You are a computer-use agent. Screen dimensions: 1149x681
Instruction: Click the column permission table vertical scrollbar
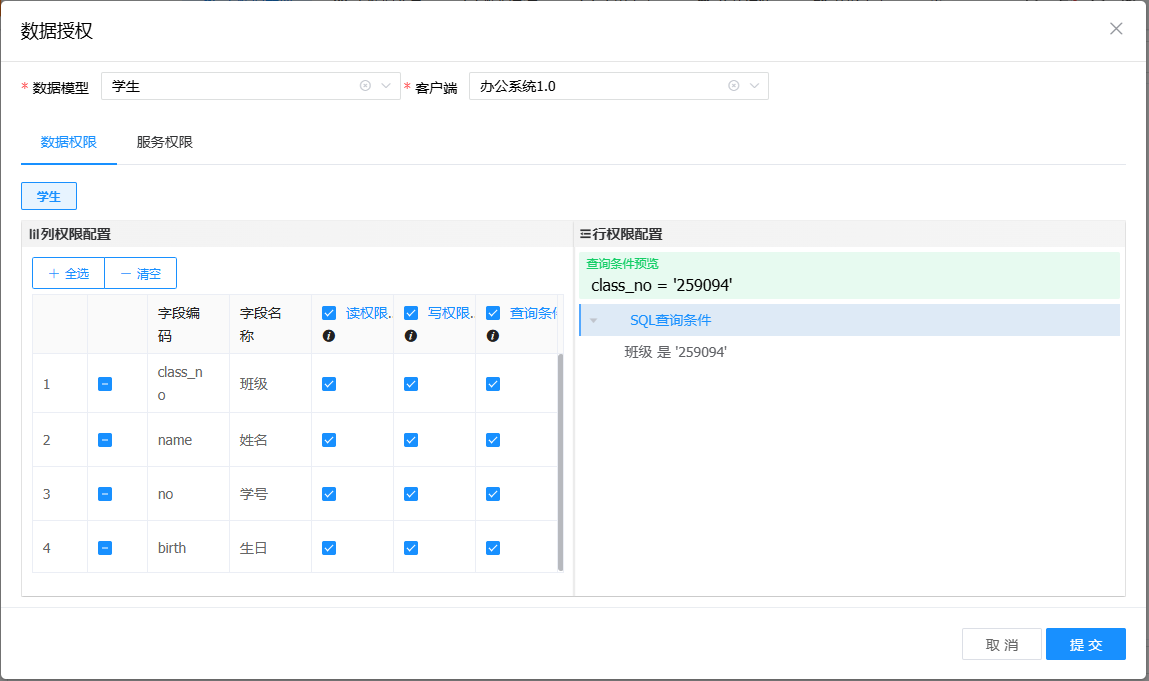pyautogui.click(x=561, y=460)
